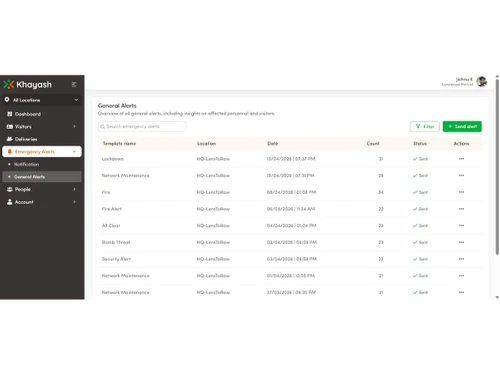Open actions menu for Lockdown row
The width and height of the screenshot is (500, 375).
click(x=461, y=159)
